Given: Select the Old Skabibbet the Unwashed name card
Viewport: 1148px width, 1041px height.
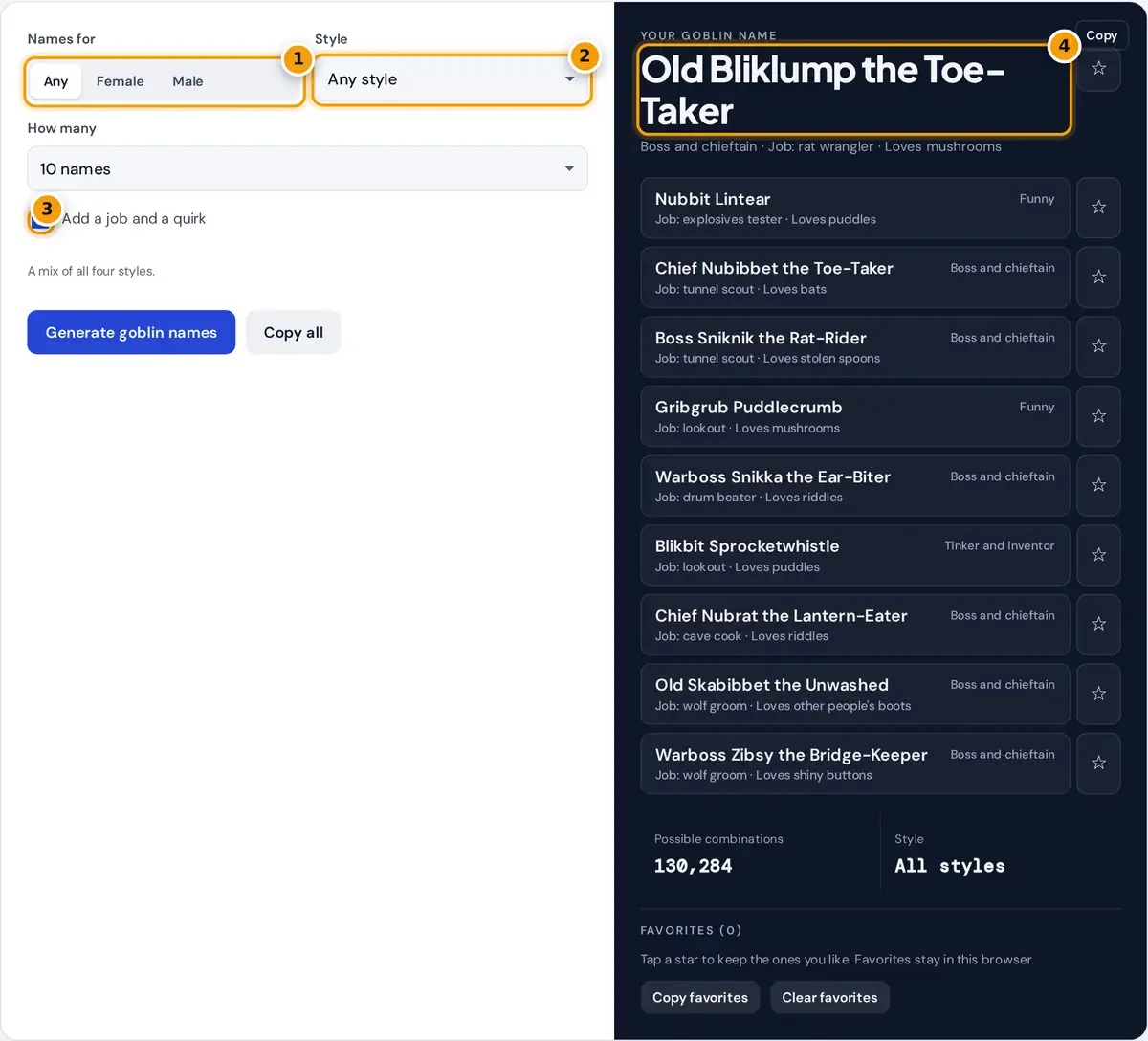Looking at the screenshot, I should click(855, 694).
